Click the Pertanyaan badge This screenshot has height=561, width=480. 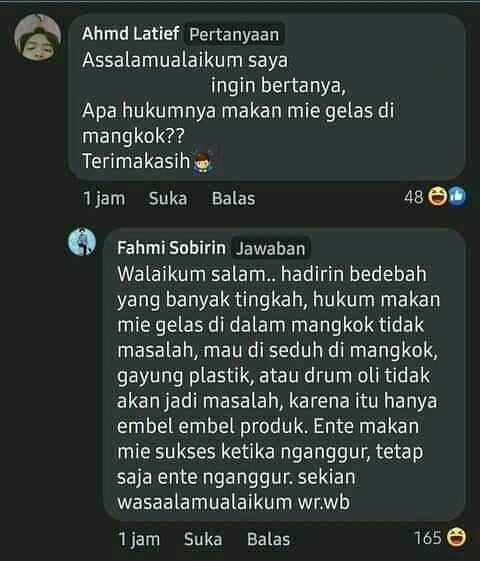[x=234, y=35]
